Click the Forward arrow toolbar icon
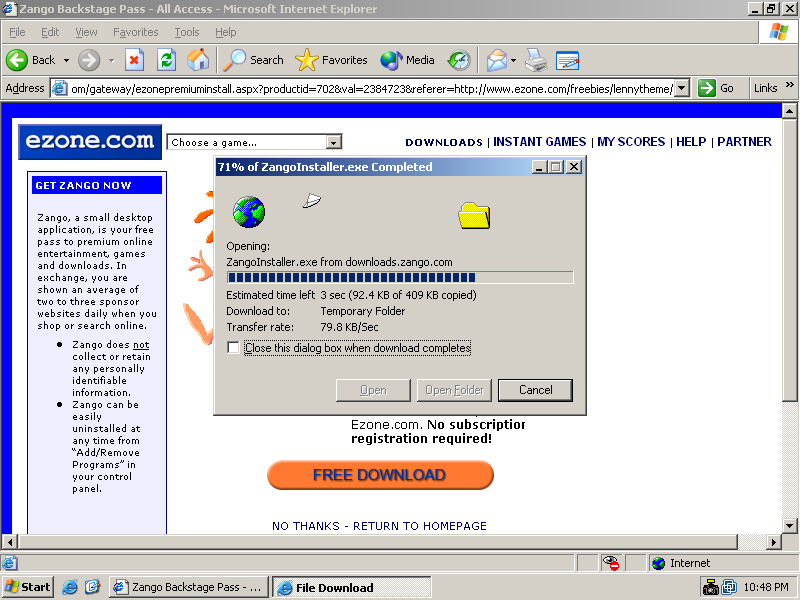800x600 pixels. click(x=89, y=60)
